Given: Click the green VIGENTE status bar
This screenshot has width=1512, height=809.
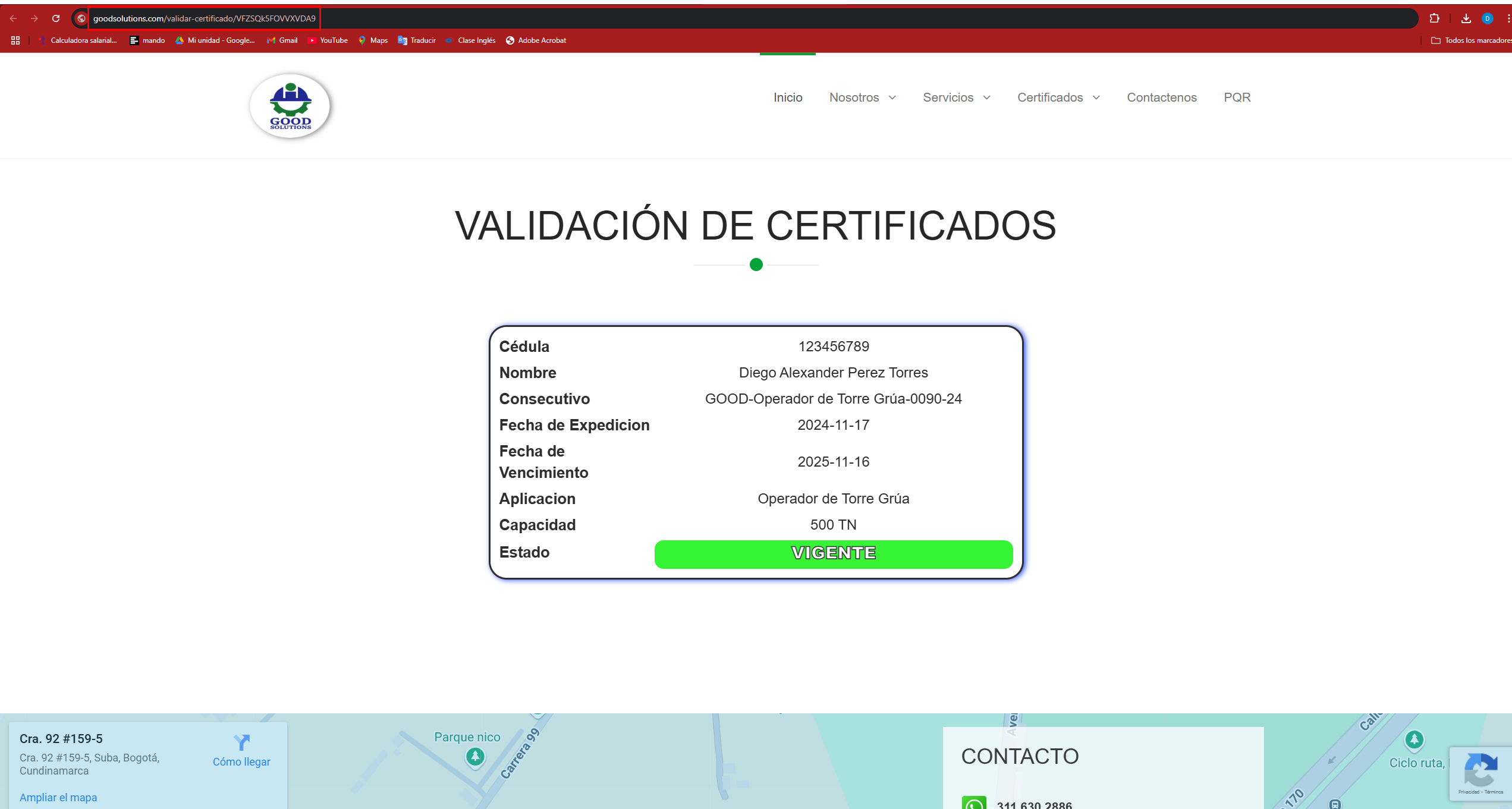Looking at the screenshot, I should (x=833, y=553).
